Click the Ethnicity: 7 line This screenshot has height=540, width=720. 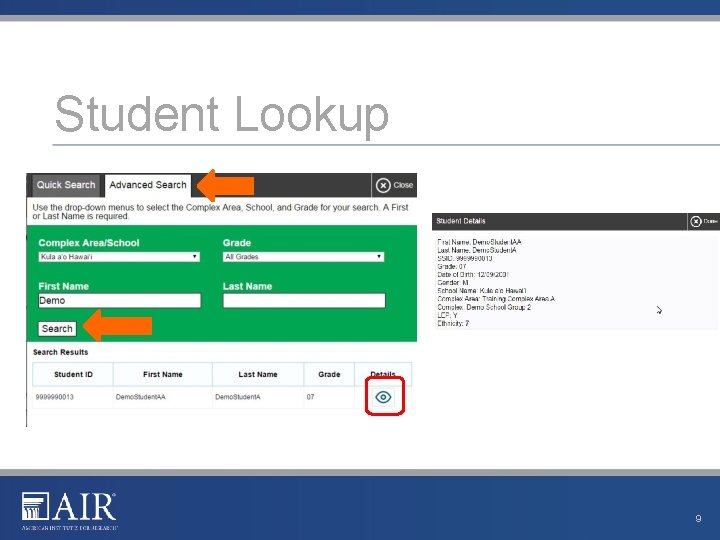pos(453,323)
